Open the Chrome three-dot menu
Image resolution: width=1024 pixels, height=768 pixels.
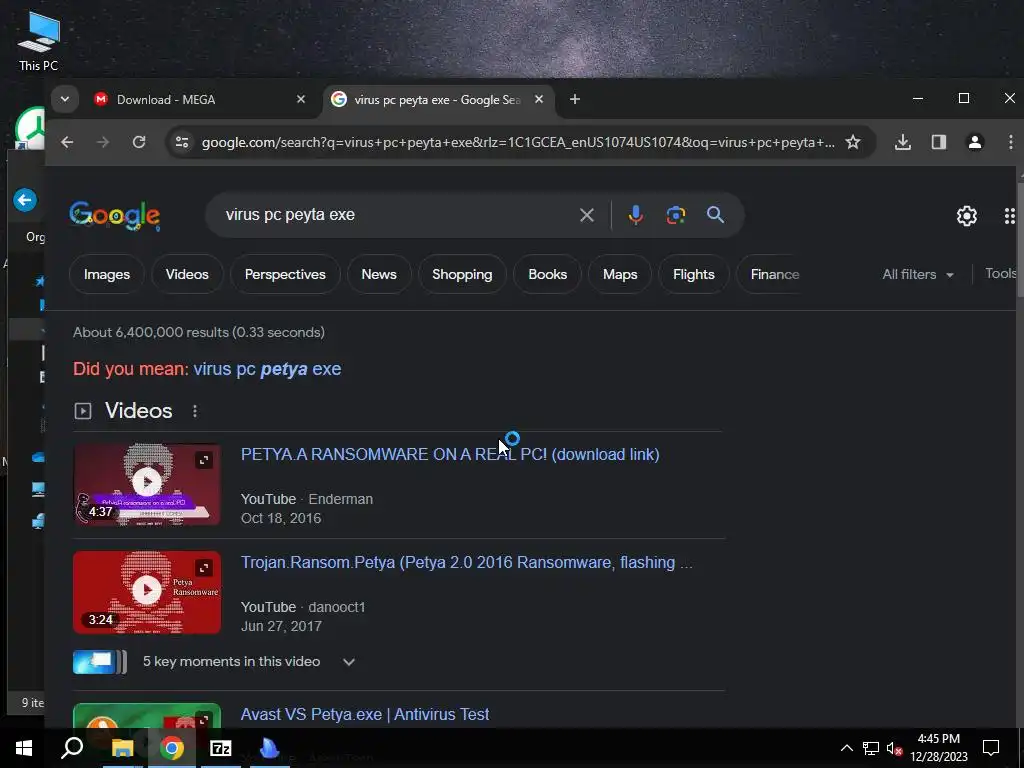pos(1010,142)
